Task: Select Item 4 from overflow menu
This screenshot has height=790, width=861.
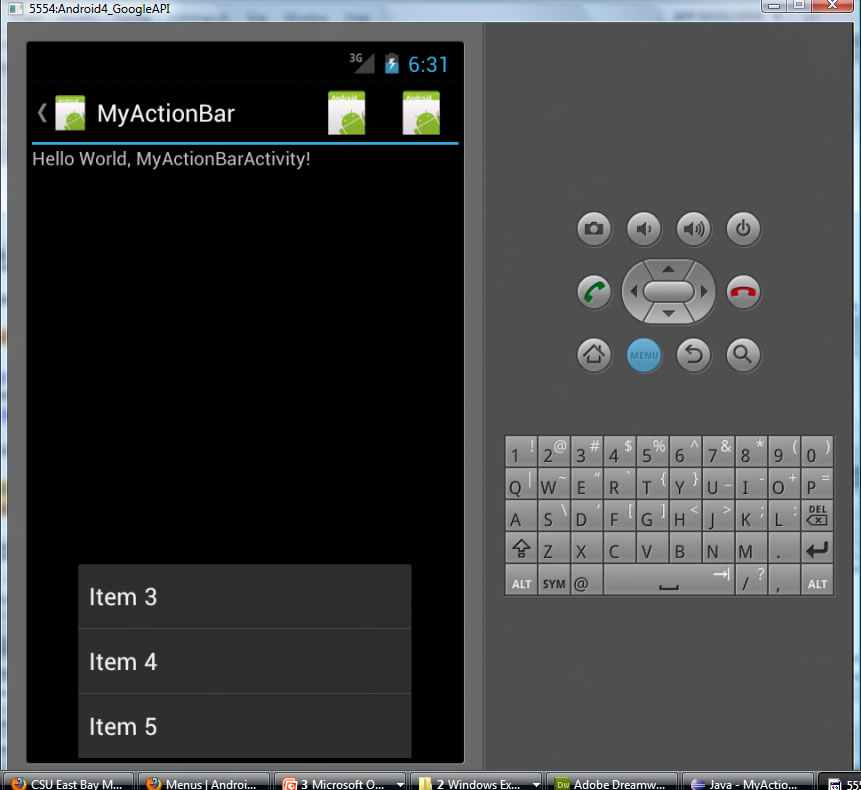Action: 244,661
